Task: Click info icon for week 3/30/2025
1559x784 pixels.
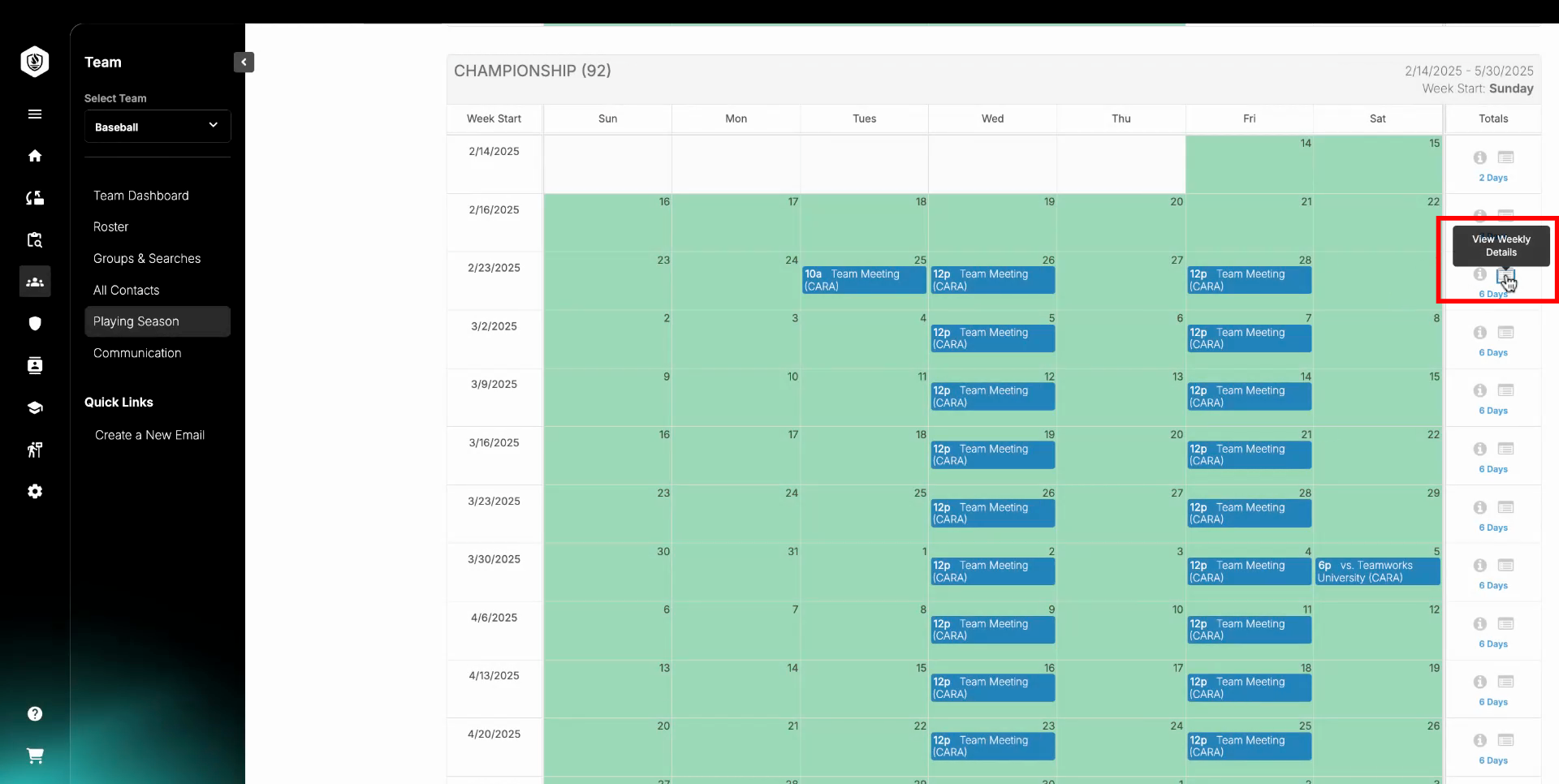Action: pos(1480,566)
